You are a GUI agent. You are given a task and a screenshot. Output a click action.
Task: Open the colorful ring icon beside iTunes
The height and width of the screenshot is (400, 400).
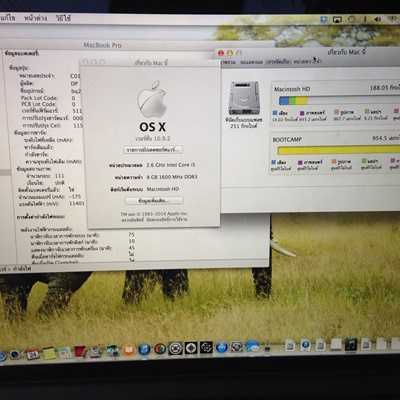(160, 349)
